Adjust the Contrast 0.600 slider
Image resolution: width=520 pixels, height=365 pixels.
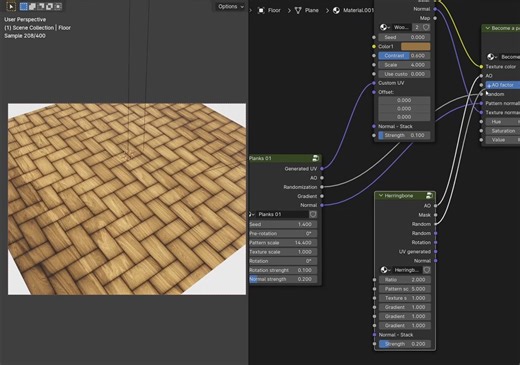(x=404, y=56)
